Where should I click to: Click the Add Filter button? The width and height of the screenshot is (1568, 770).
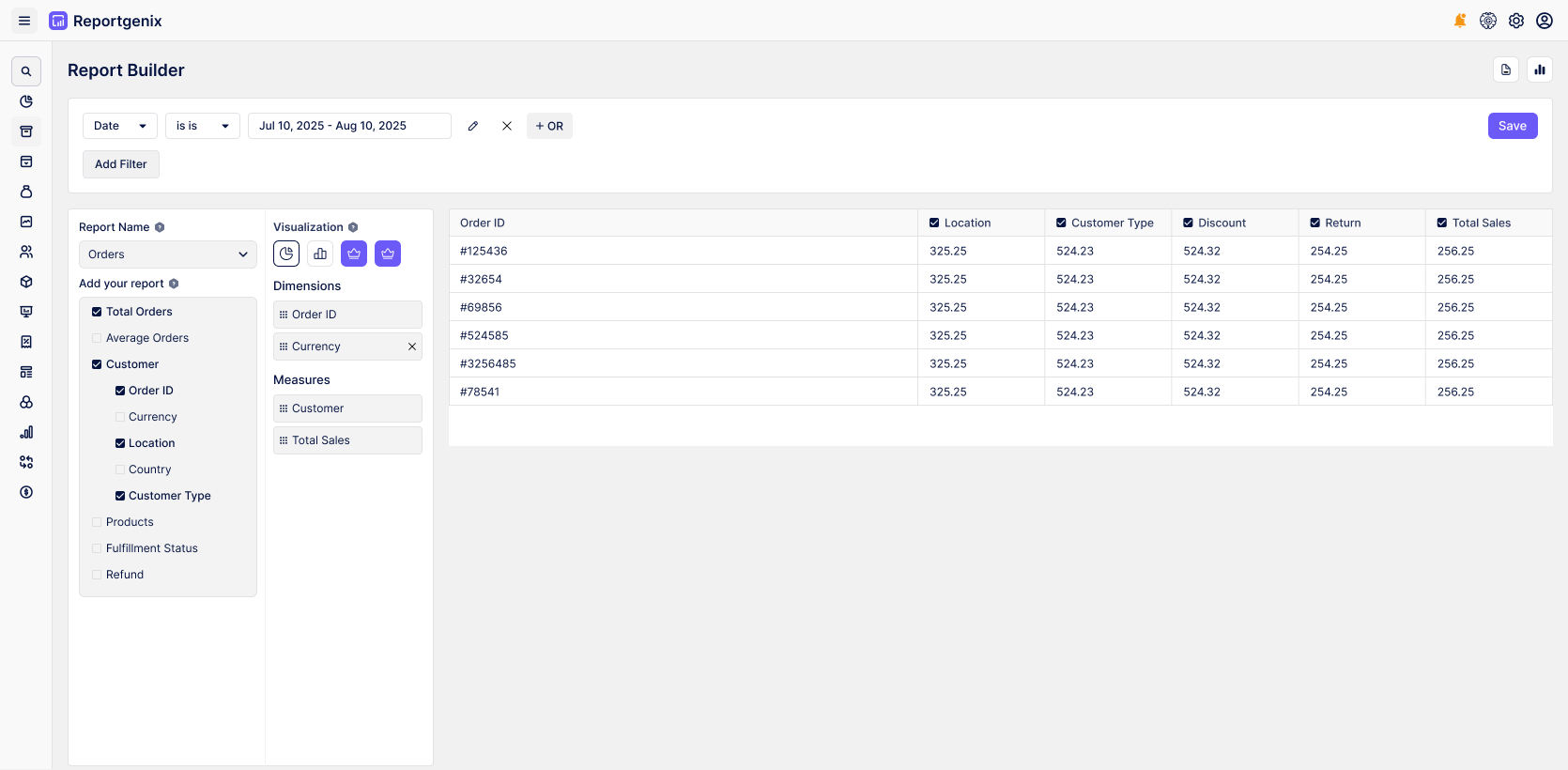point(120,164)
